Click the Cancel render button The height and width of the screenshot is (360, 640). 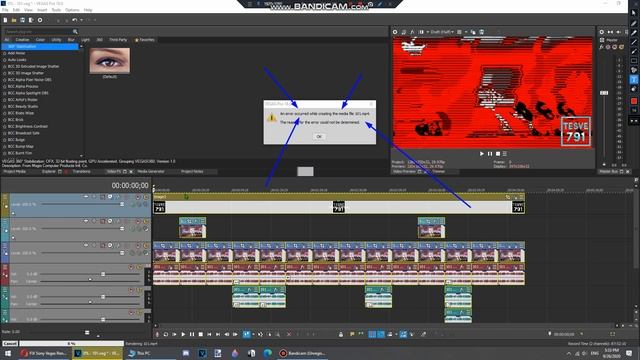point(10,344)
